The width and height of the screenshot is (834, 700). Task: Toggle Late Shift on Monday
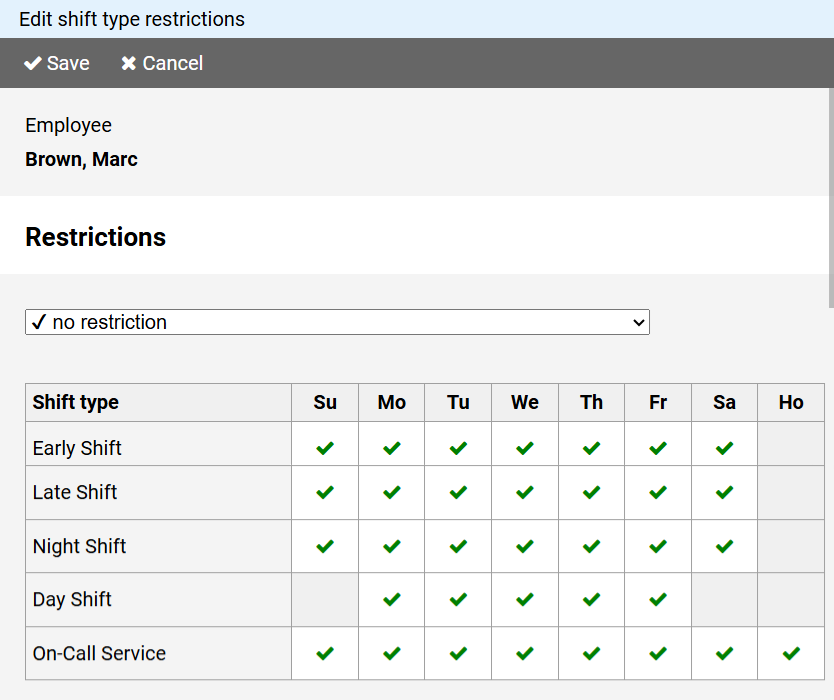pos(391,493)
